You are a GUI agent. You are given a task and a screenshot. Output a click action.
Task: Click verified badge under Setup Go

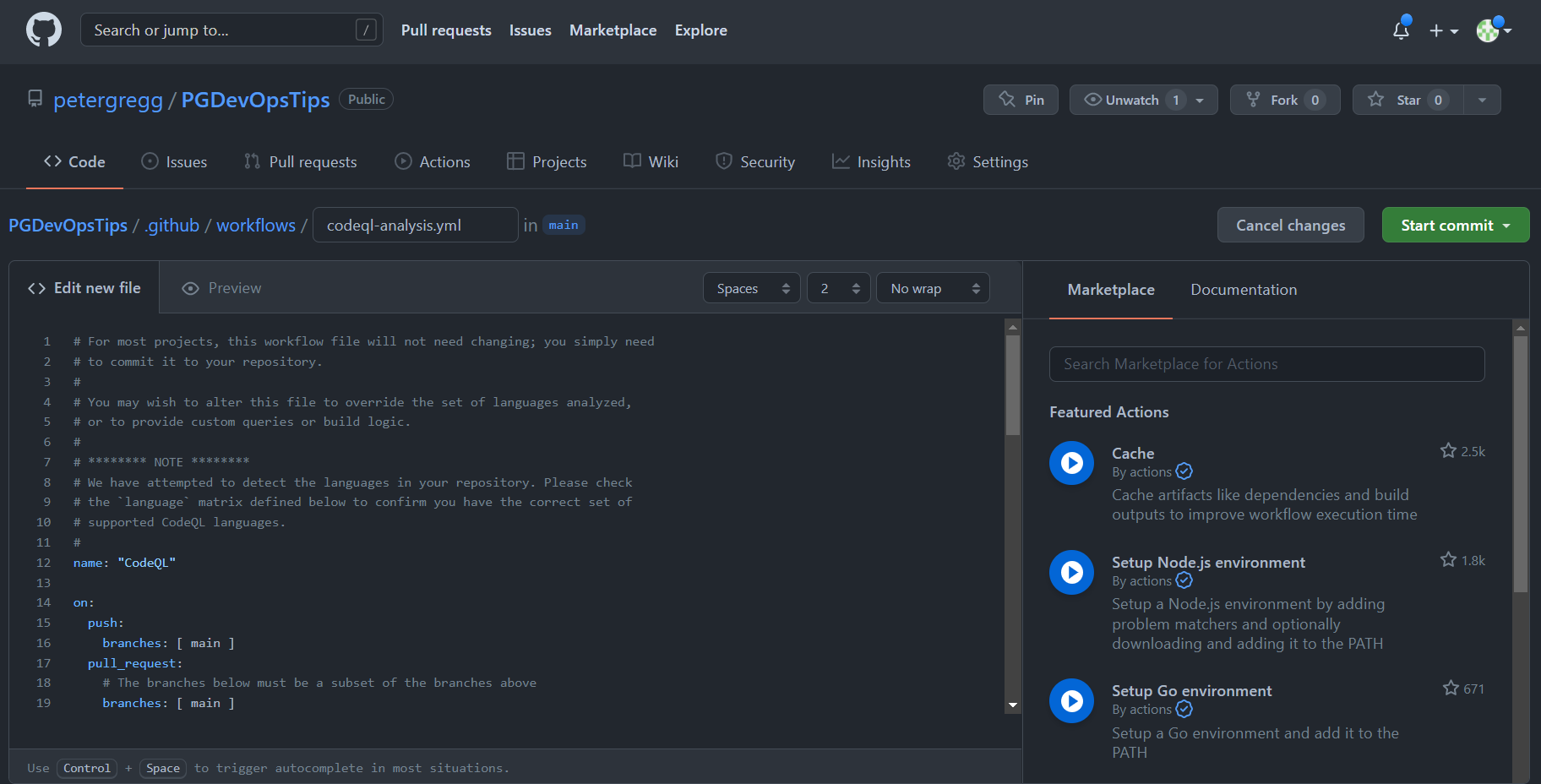coord(1184,709)
